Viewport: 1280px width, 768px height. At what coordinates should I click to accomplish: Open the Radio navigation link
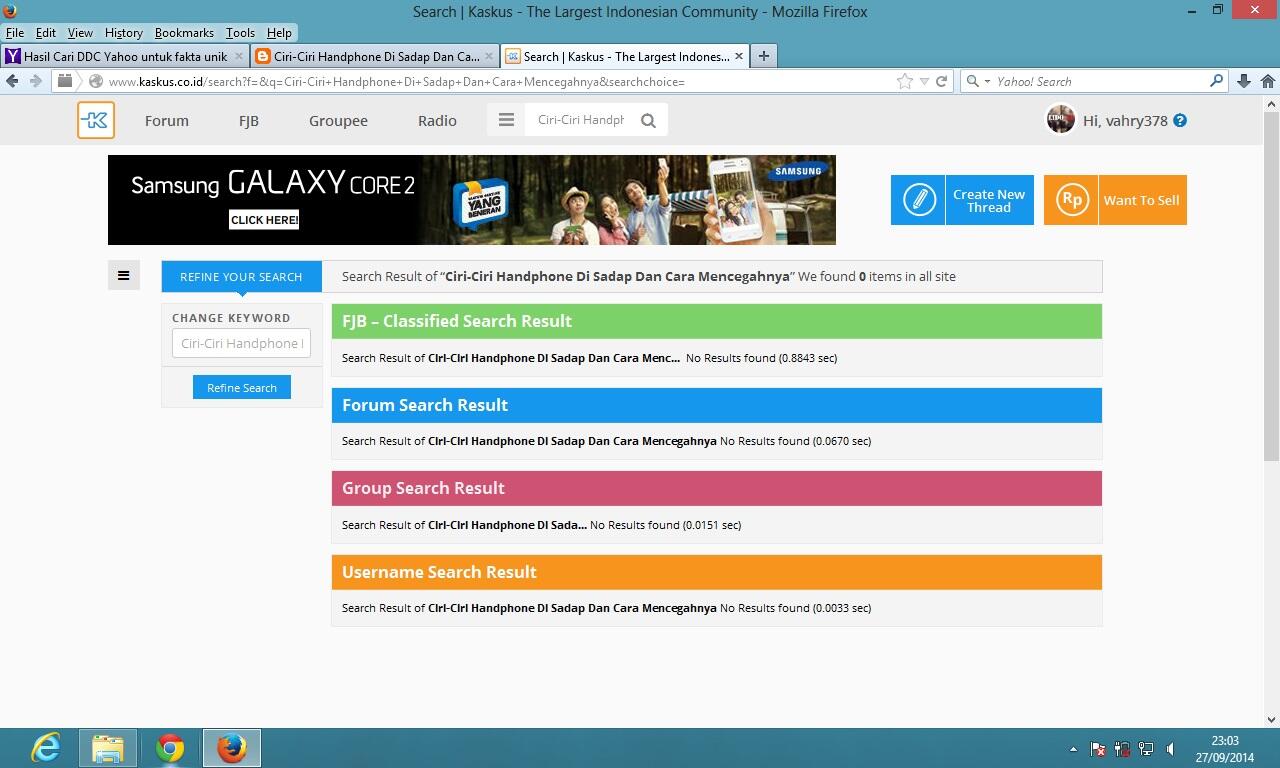[437, 120]
